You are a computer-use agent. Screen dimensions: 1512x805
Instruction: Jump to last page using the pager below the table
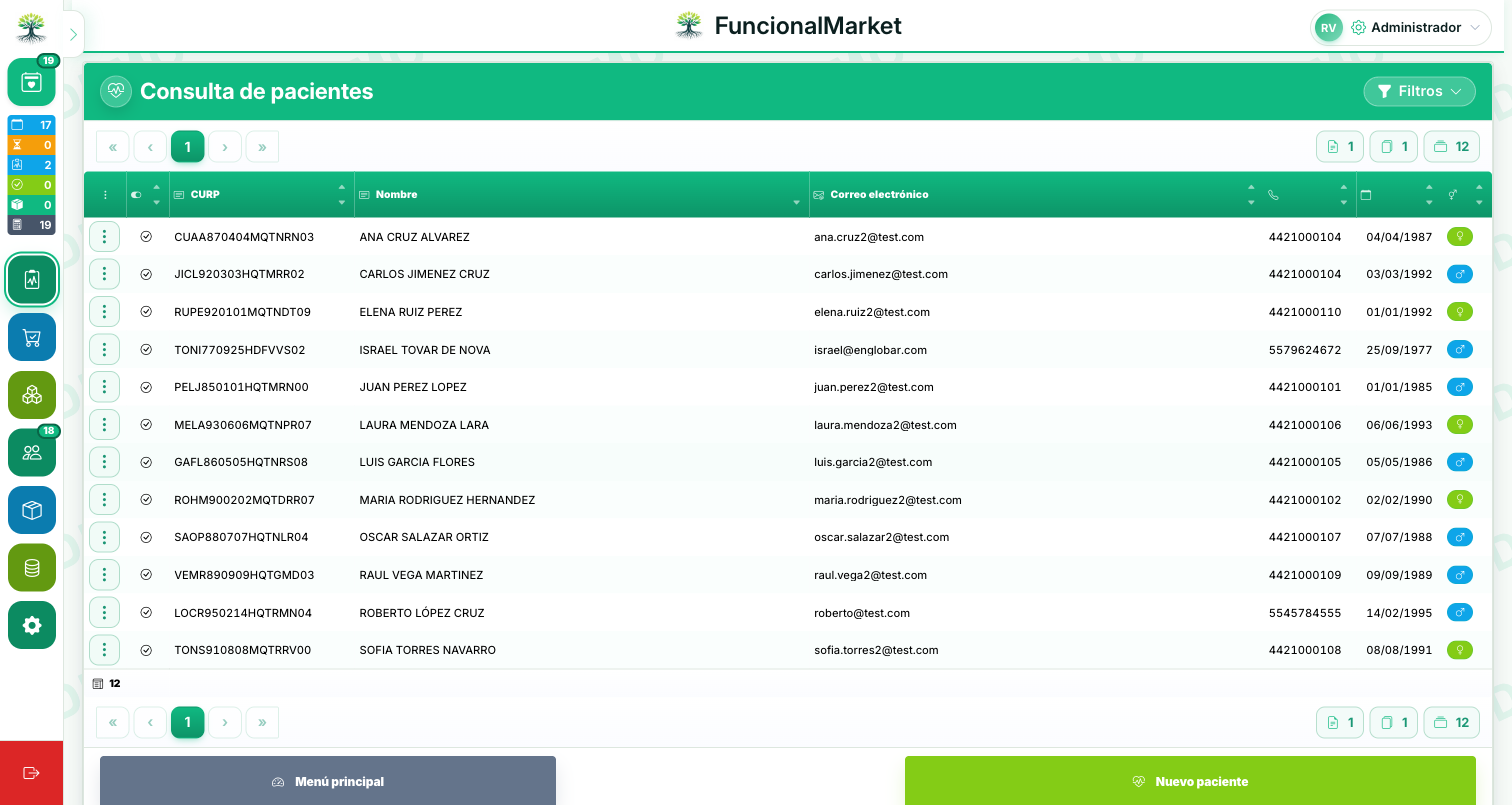[x=262, y=722]
